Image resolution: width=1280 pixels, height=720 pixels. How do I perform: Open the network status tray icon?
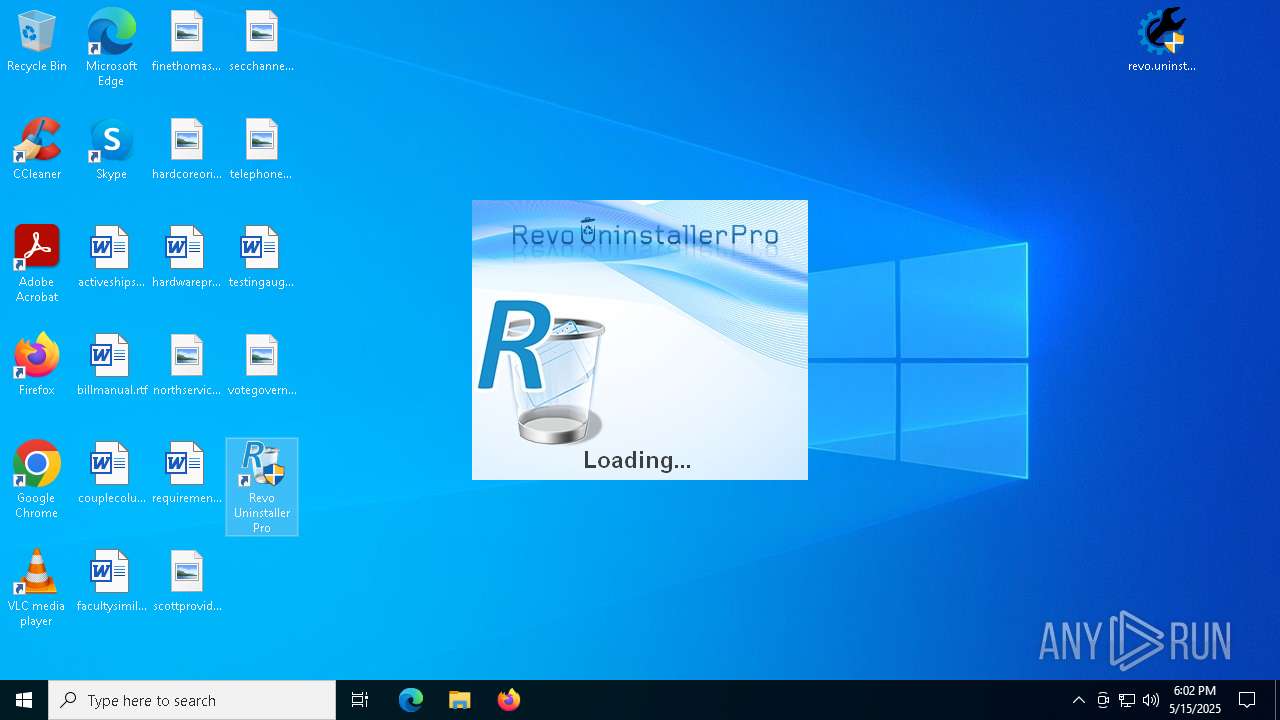[1127, 700]
